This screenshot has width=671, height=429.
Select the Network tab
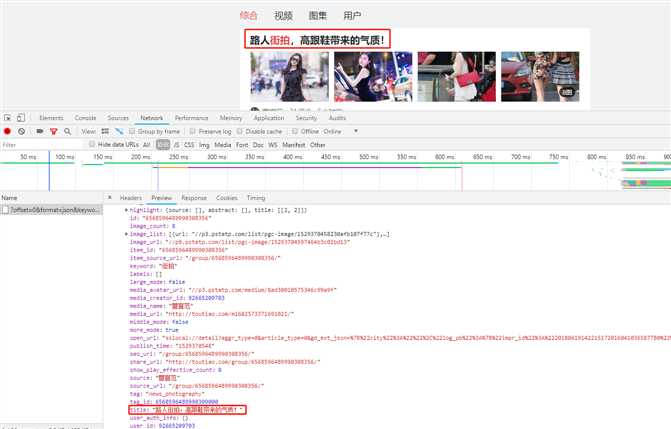coord(152,118)
